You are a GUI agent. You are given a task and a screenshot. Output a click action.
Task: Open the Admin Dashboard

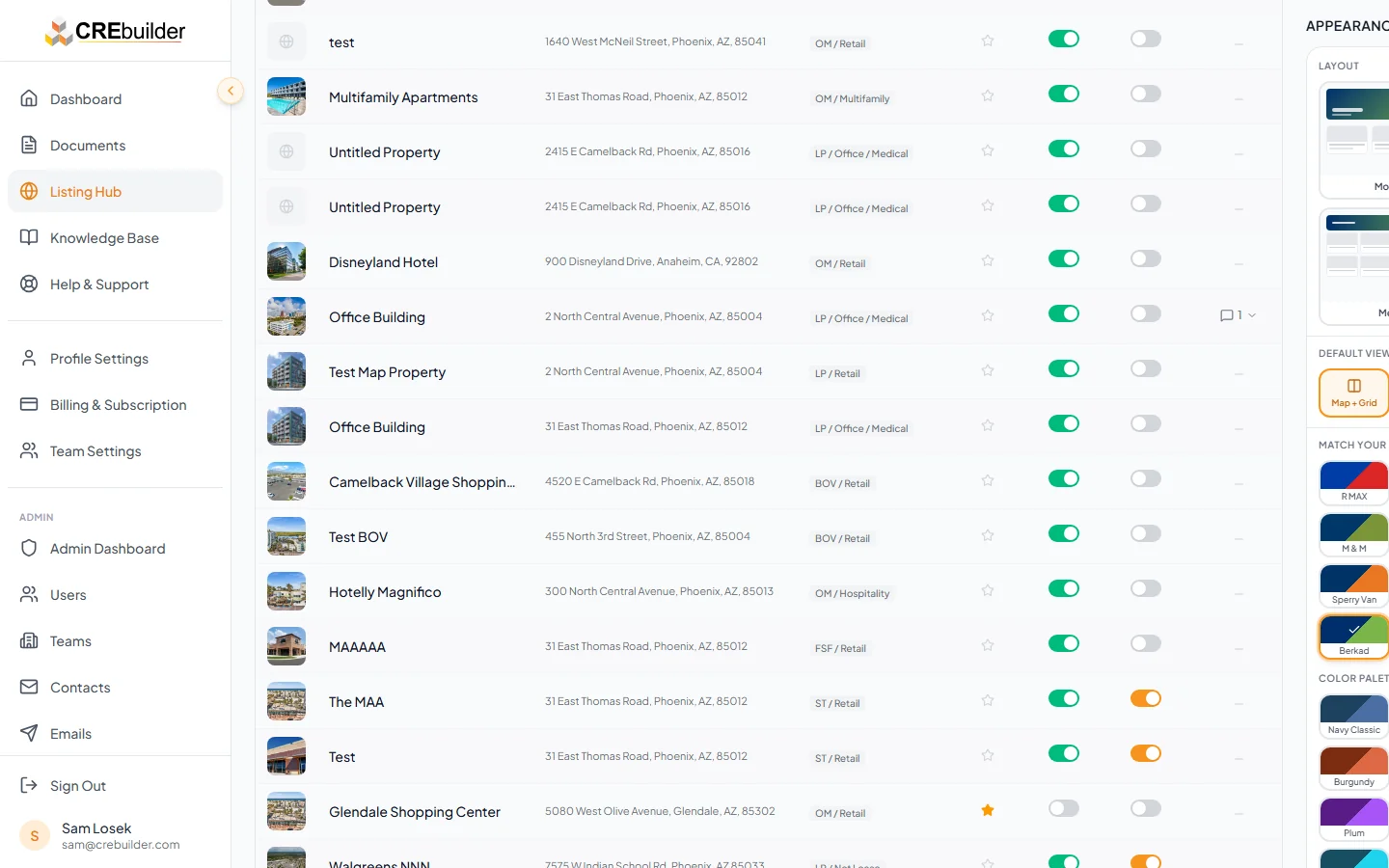click(x=107, y=548)
